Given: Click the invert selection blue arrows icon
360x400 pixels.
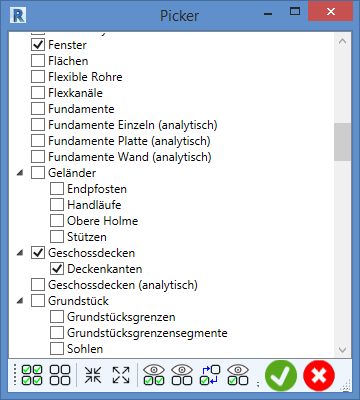Looking at the screenshot, I should [210, 375].
